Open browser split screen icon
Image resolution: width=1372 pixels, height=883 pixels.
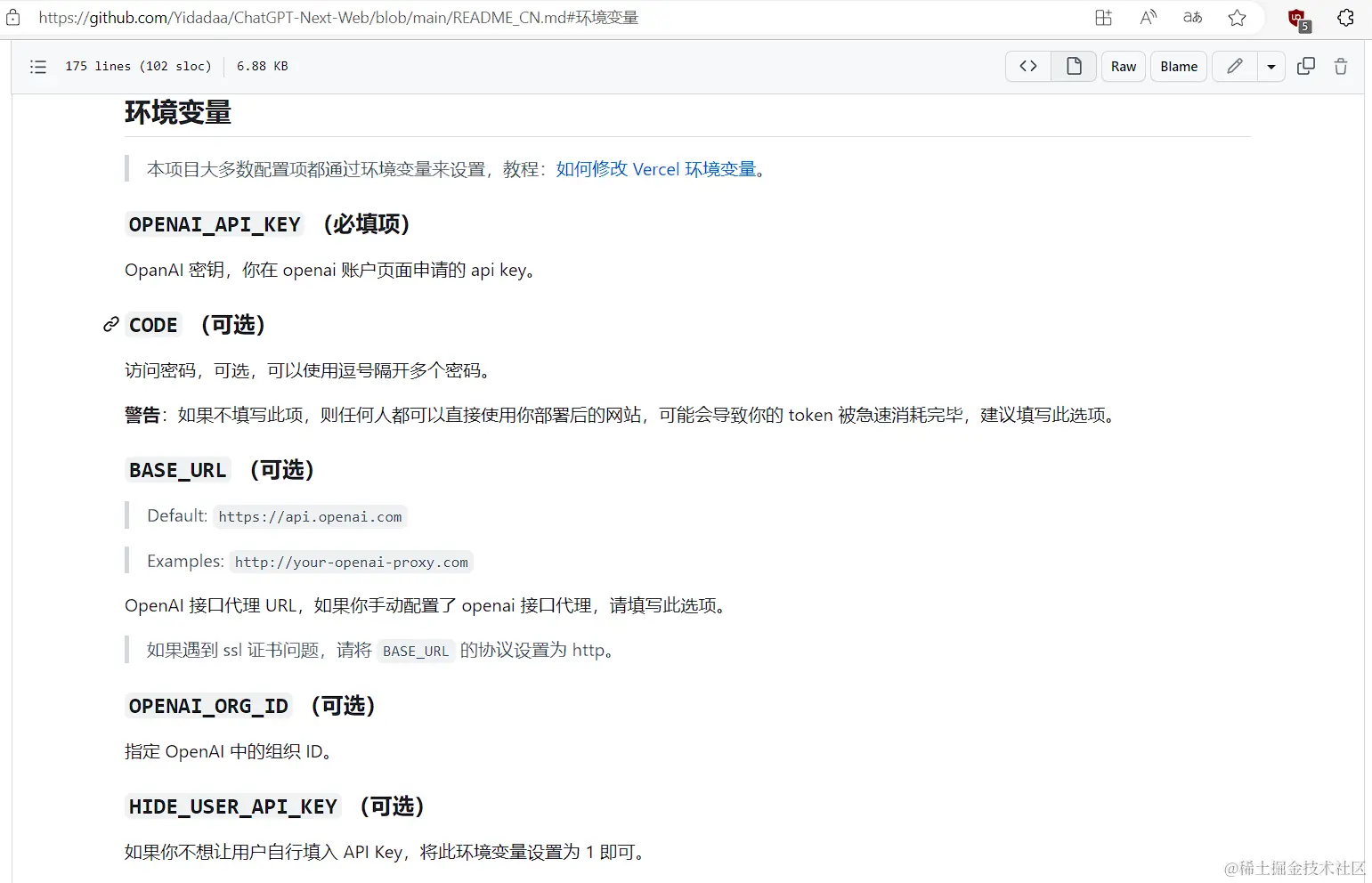pyautogui.click(x=1104, y=18)
